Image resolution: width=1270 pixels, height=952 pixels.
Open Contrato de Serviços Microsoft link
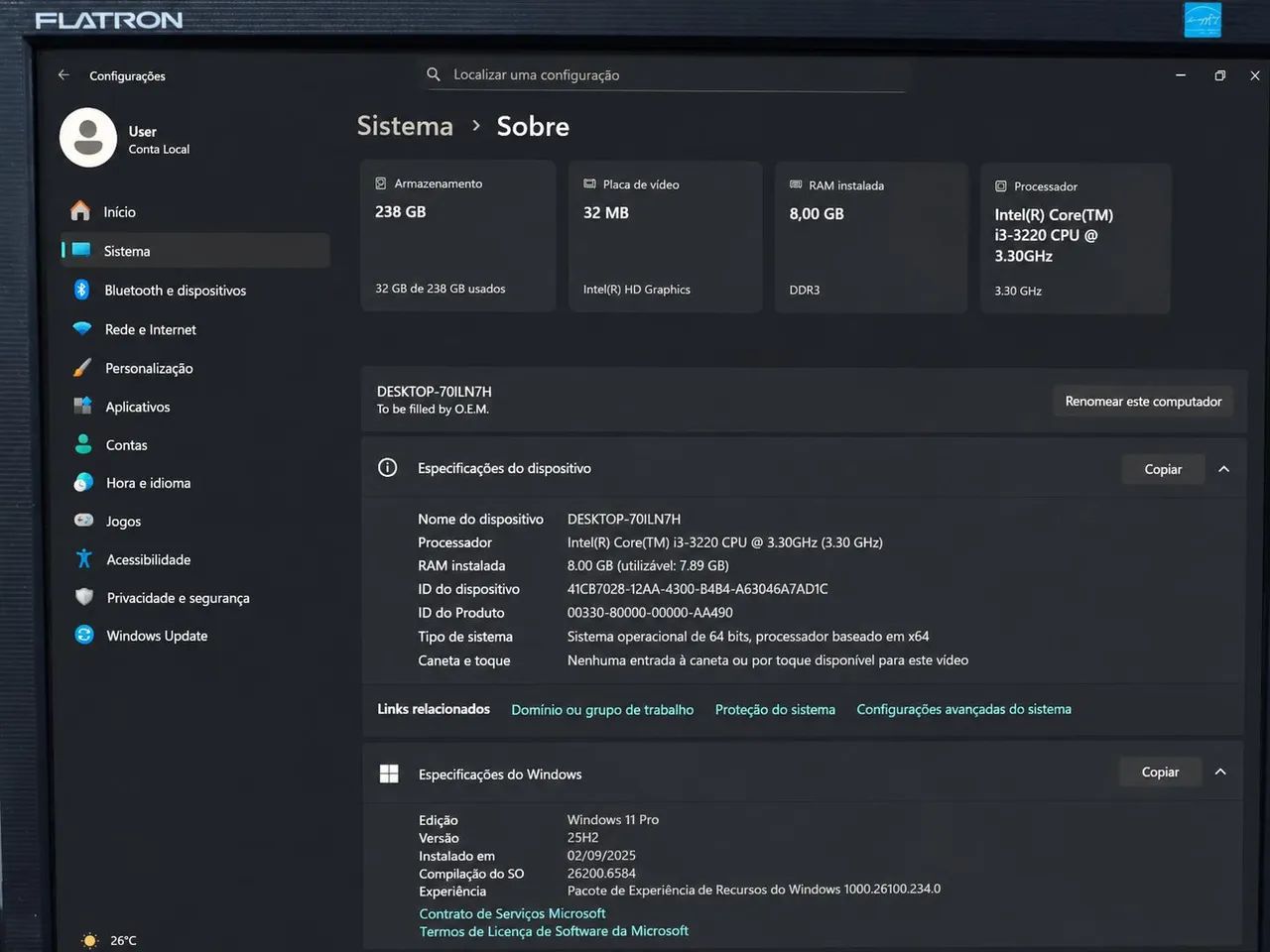pos(512,913)
